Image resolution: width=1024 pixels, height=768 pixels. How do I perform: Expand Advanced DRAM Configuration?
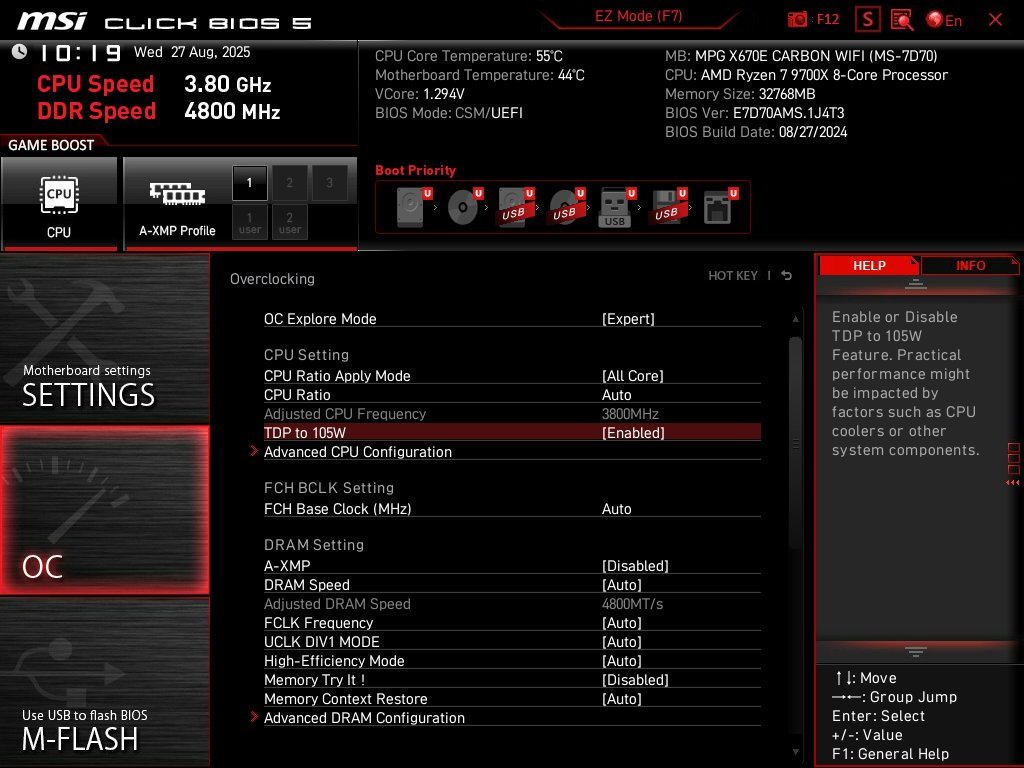364,717
